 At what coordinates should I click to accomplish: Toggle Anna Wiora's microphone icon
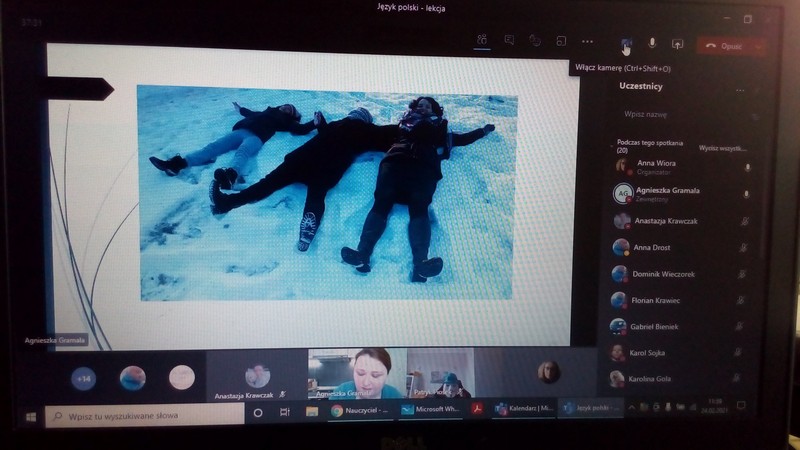[x=746, y=167]
